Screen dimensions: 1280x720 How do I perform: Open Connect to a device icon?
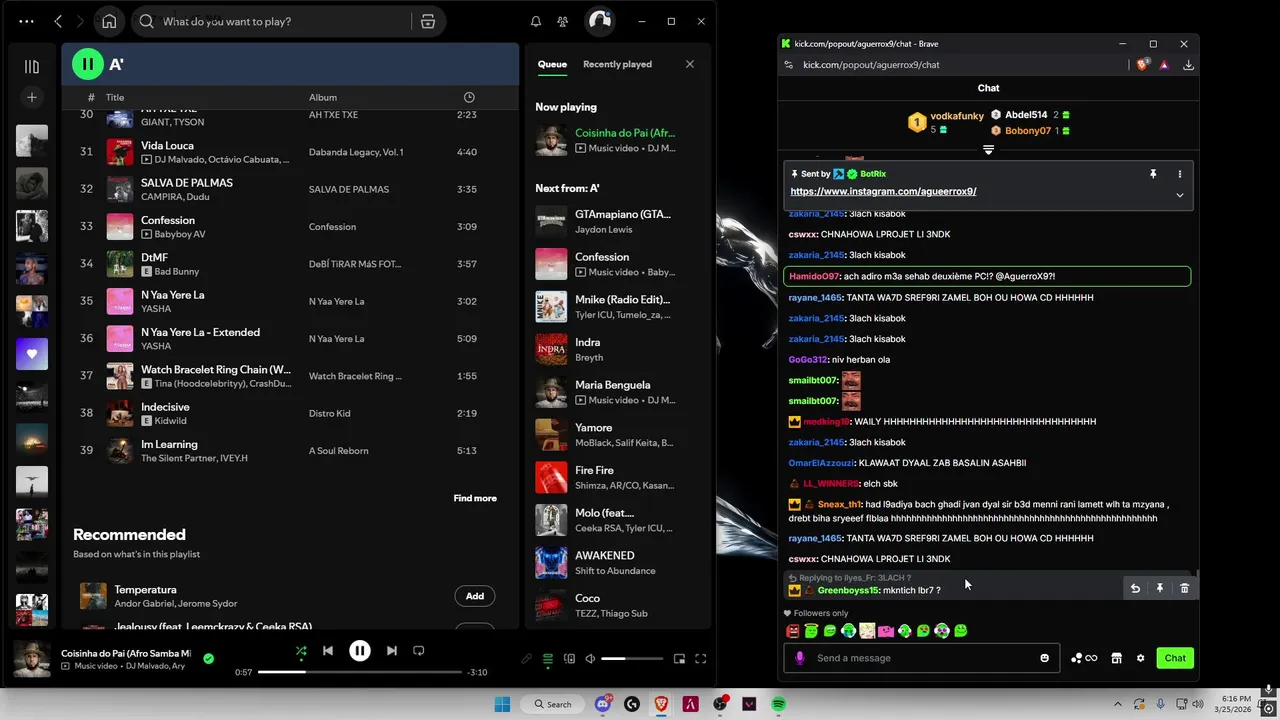point(569,659)
